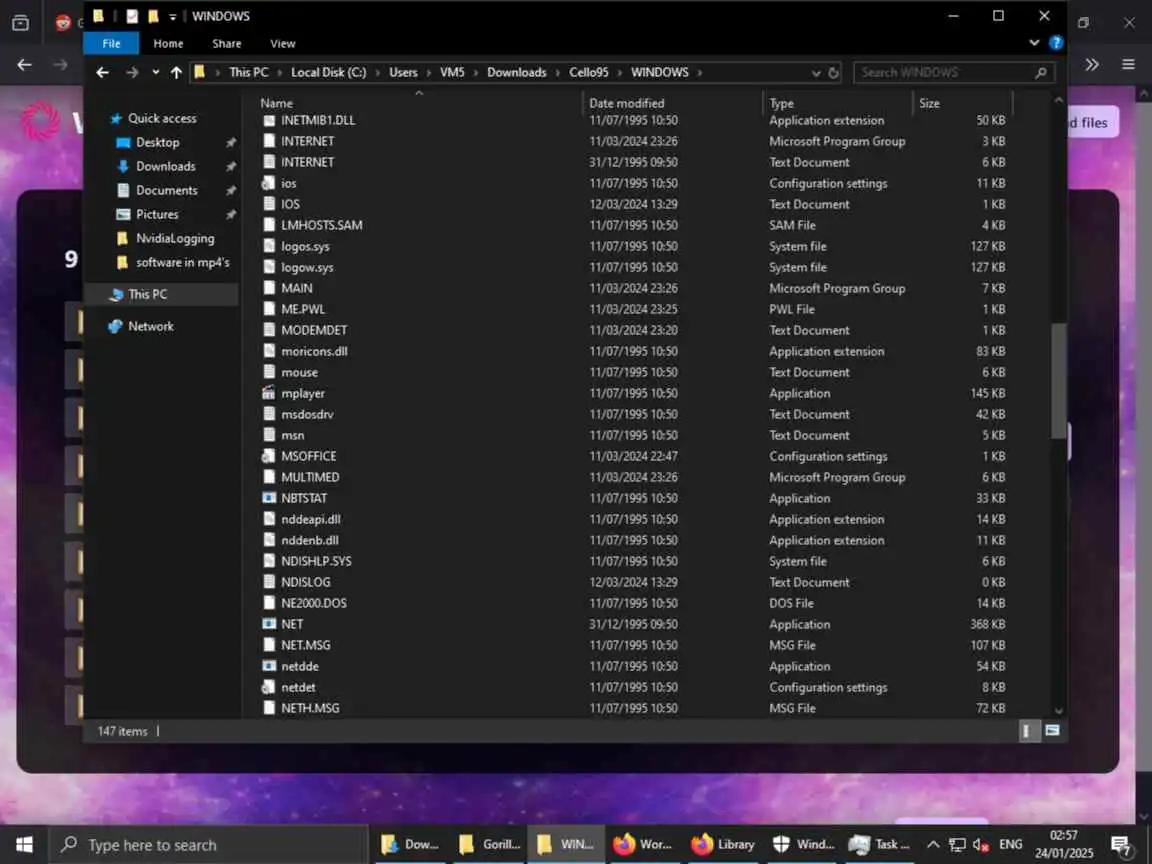Open Quick Access Toolbar customize dropdown
The height and width of the screenshot is (864, 1152).
[x=173, y=16]
